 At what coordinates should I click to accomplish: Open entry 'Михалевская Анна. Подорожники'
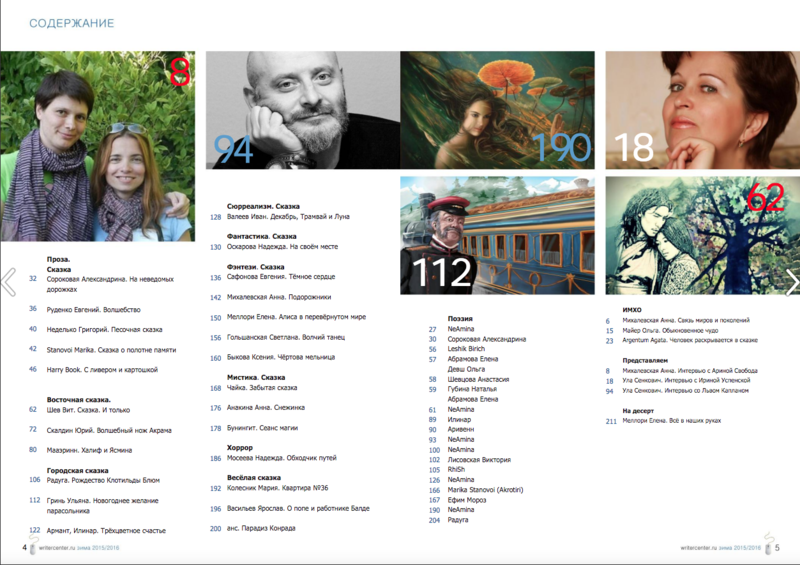[x=279, y=297]
